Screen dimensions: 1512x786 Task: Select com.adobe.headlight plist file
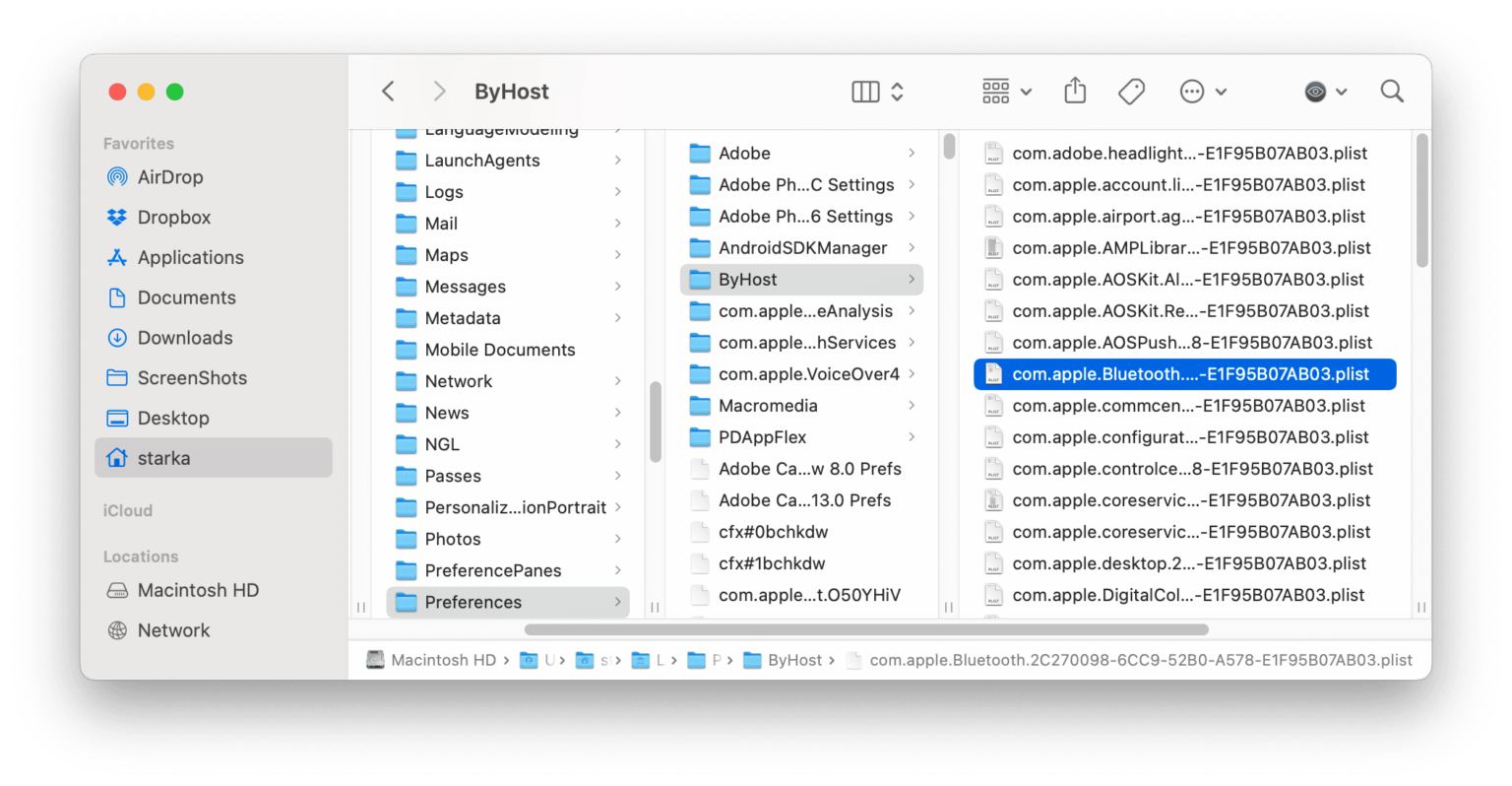click(1185, 154)
